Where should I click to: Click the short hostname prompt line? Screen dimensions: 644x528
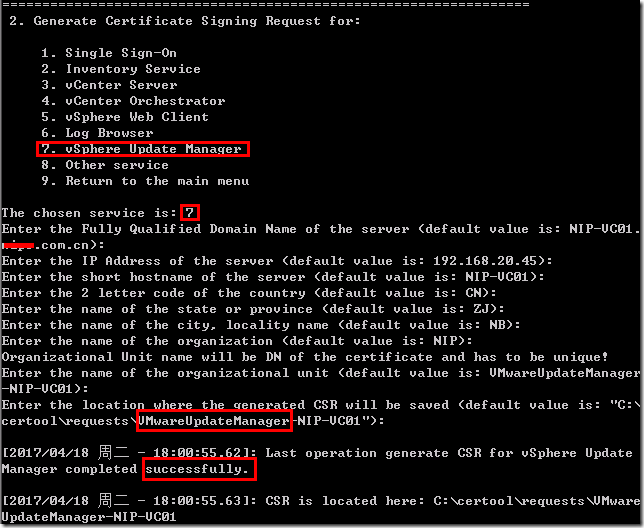point(273,277)
